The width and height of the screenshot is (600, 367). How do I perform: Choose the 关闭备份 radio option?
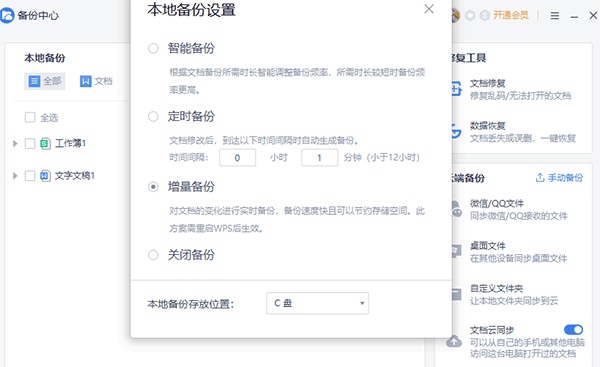(153, 255)
